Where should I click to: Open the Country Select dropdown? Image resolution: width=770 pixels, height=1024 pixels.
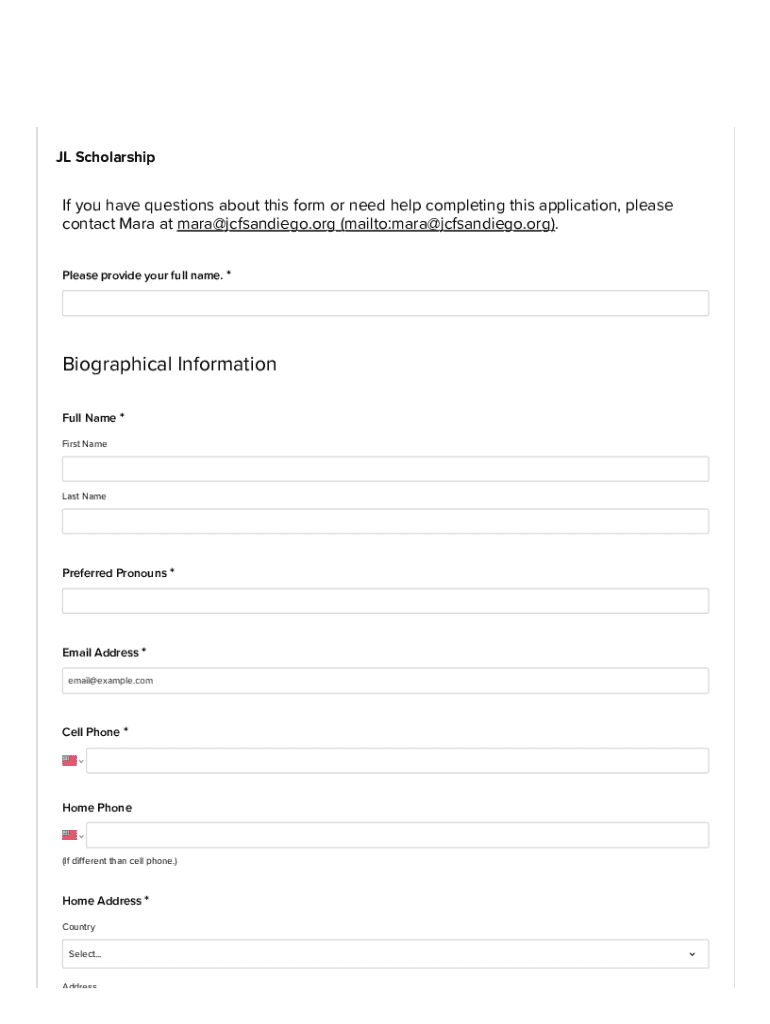point(385,954)
